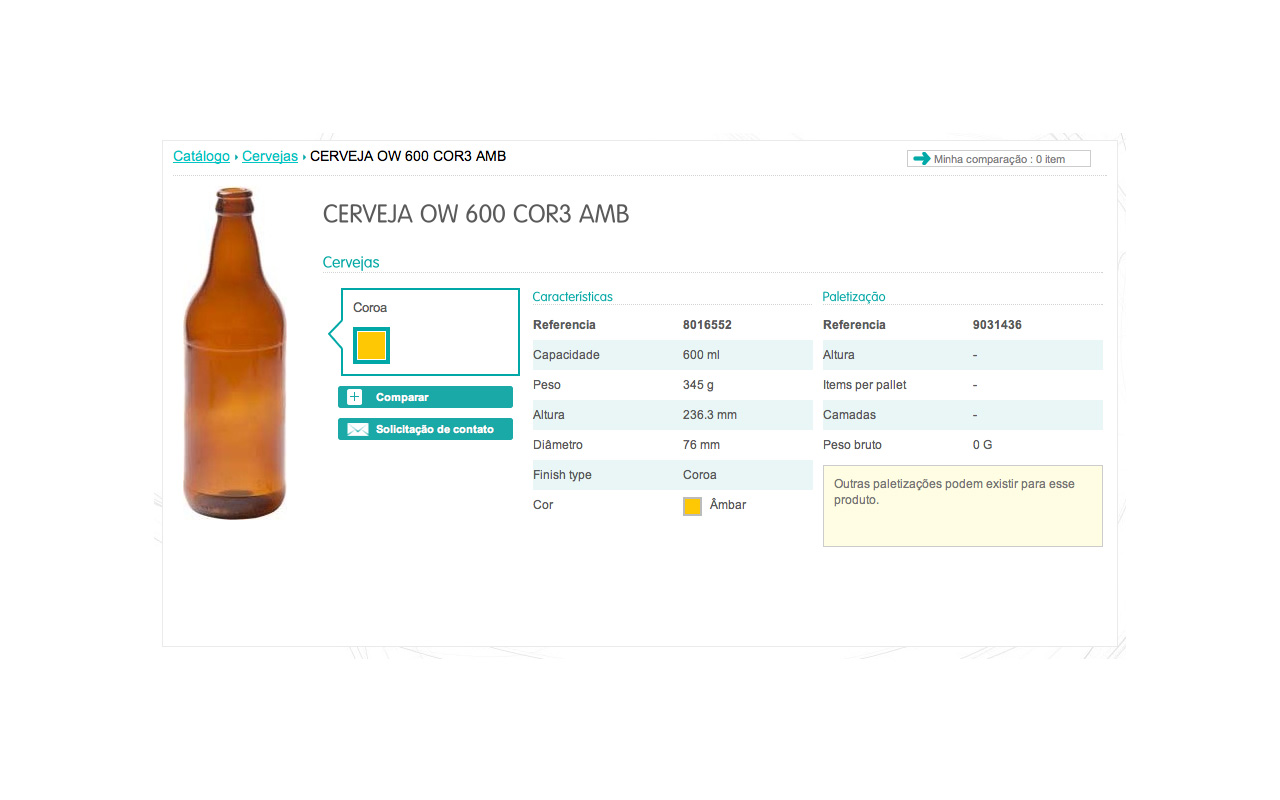Go to the Cervejas breadcrumb link

[x=270, y=156]
